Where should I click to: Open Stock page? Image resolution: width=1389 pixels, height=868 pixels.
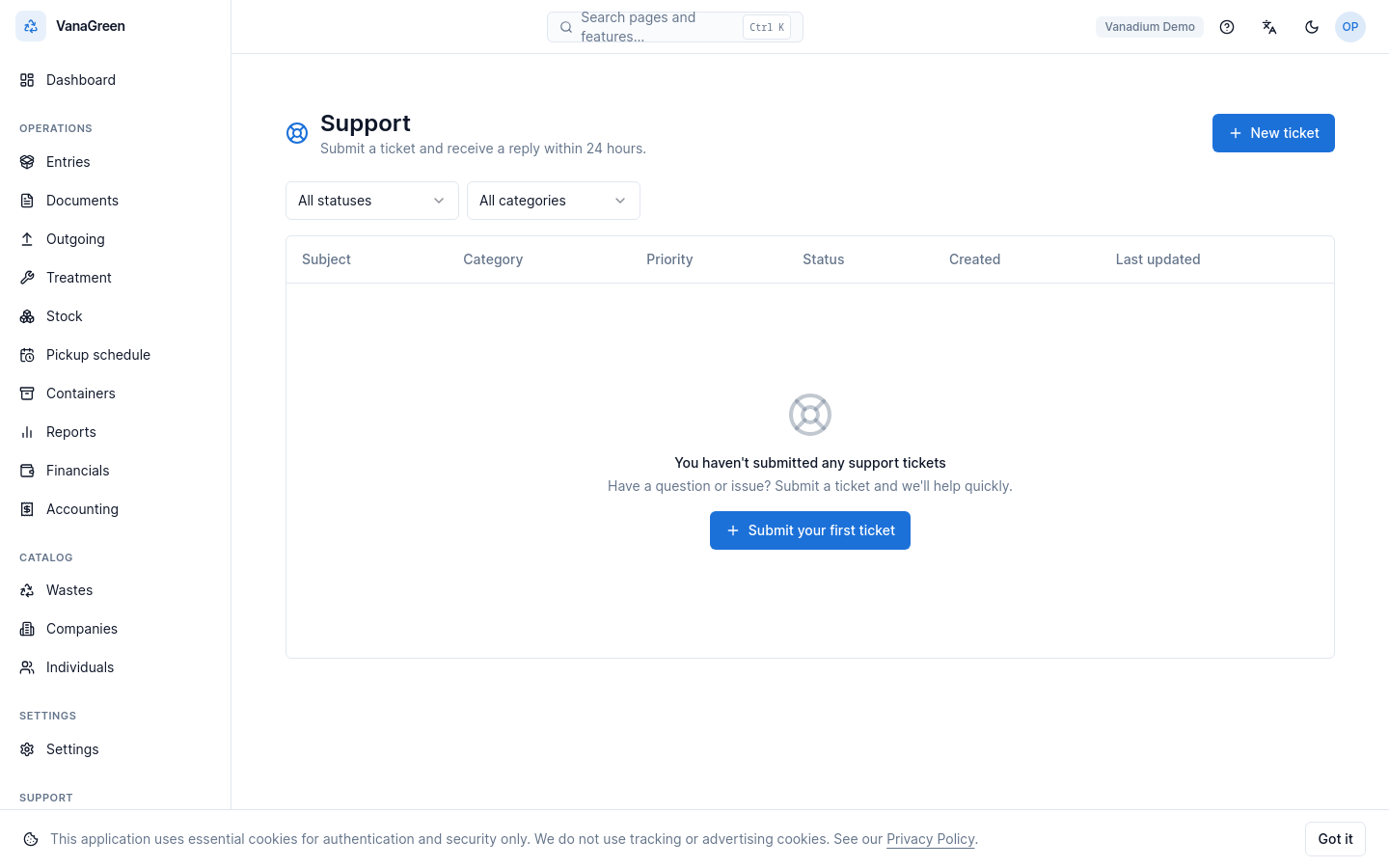pyautogui.click(x=116, y=316)
